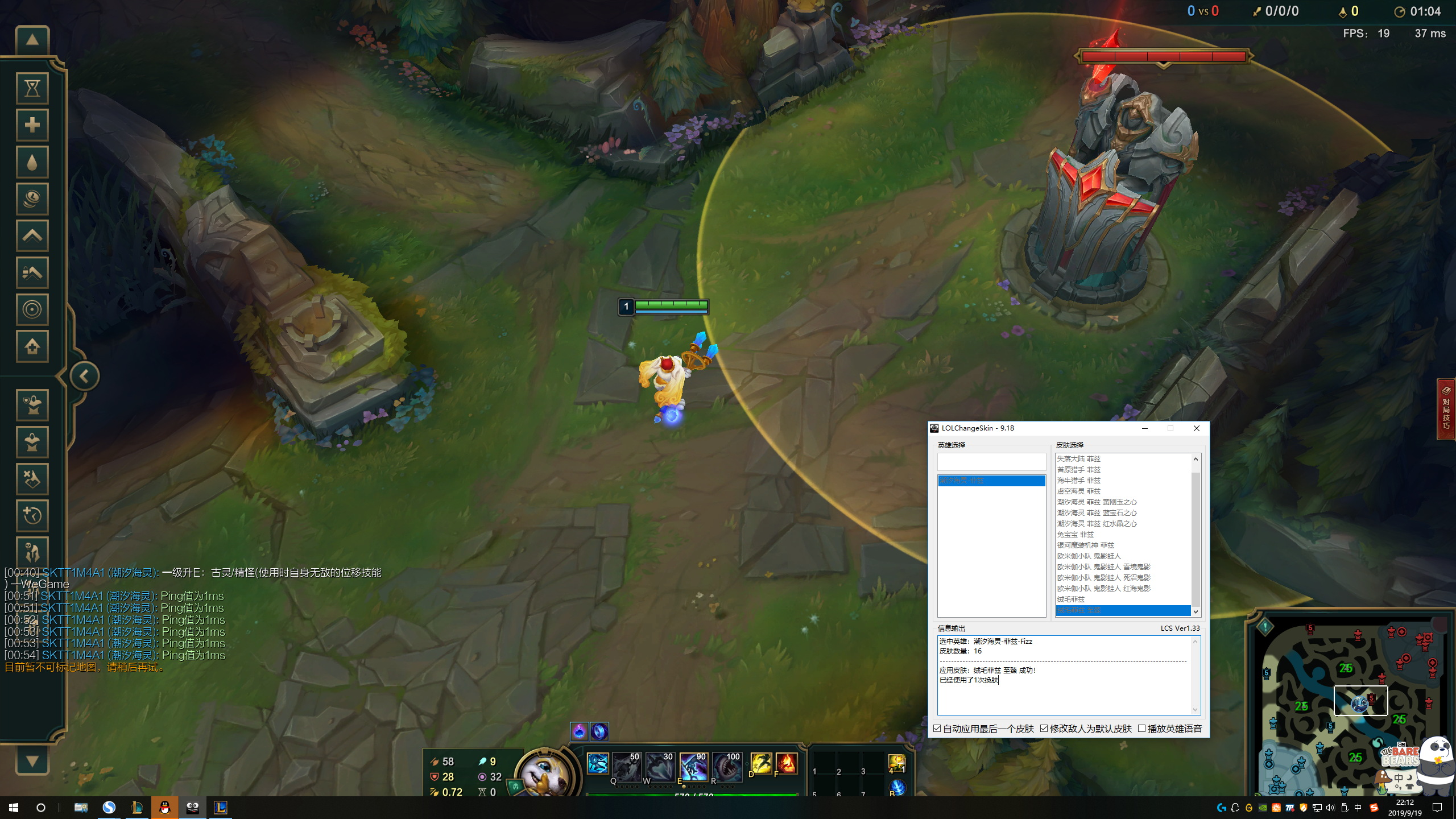Click the gold coins icon in left toolbar

[32, 199]
